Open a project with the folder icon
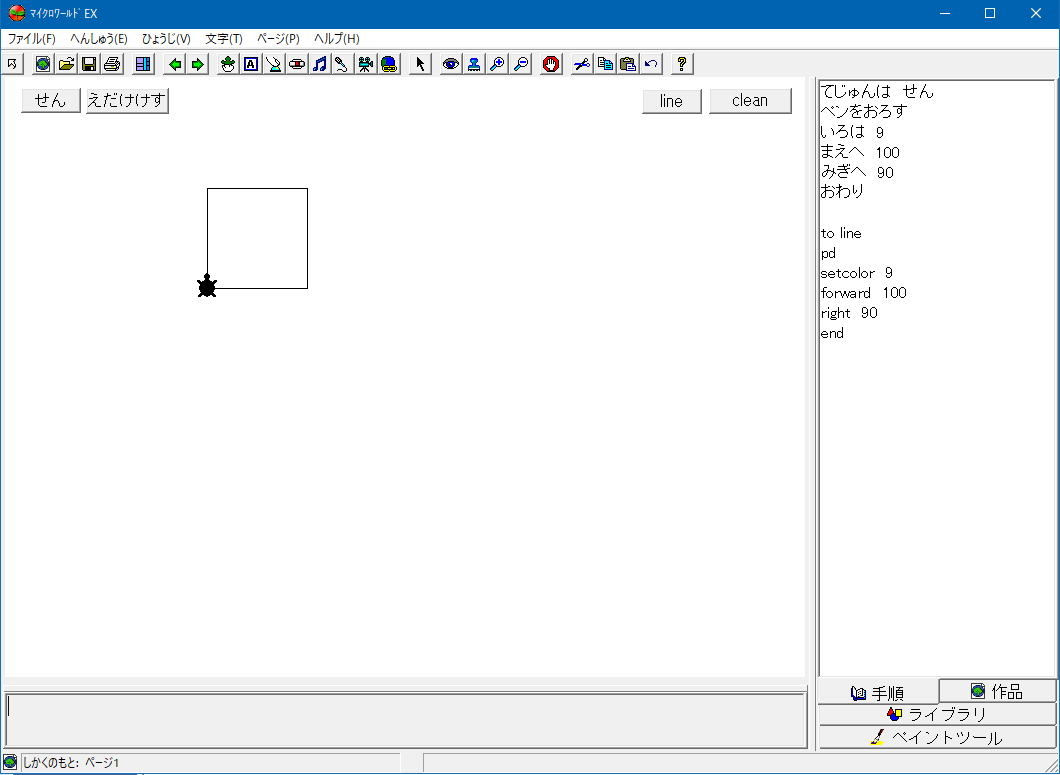Viewport: 1060px width, 775px height. [66, 64]
